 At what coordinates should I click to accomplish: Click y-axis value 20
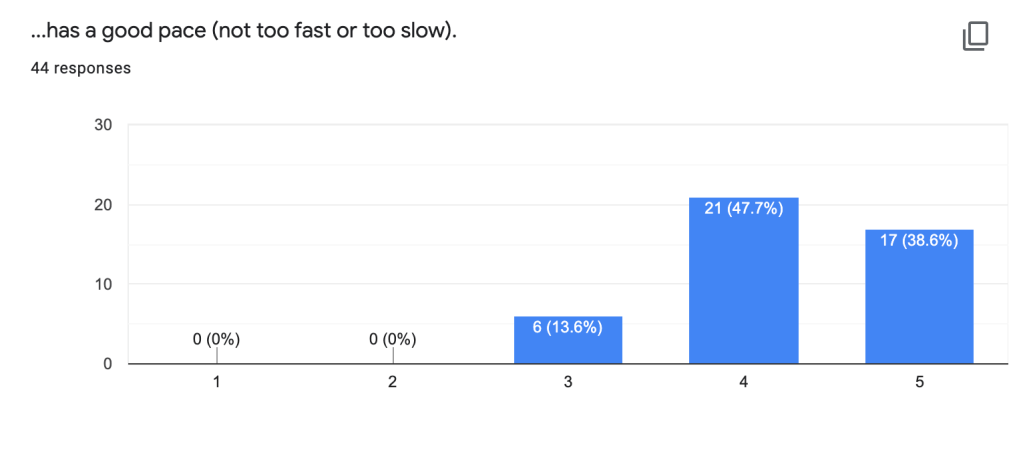tap(103, 205)
